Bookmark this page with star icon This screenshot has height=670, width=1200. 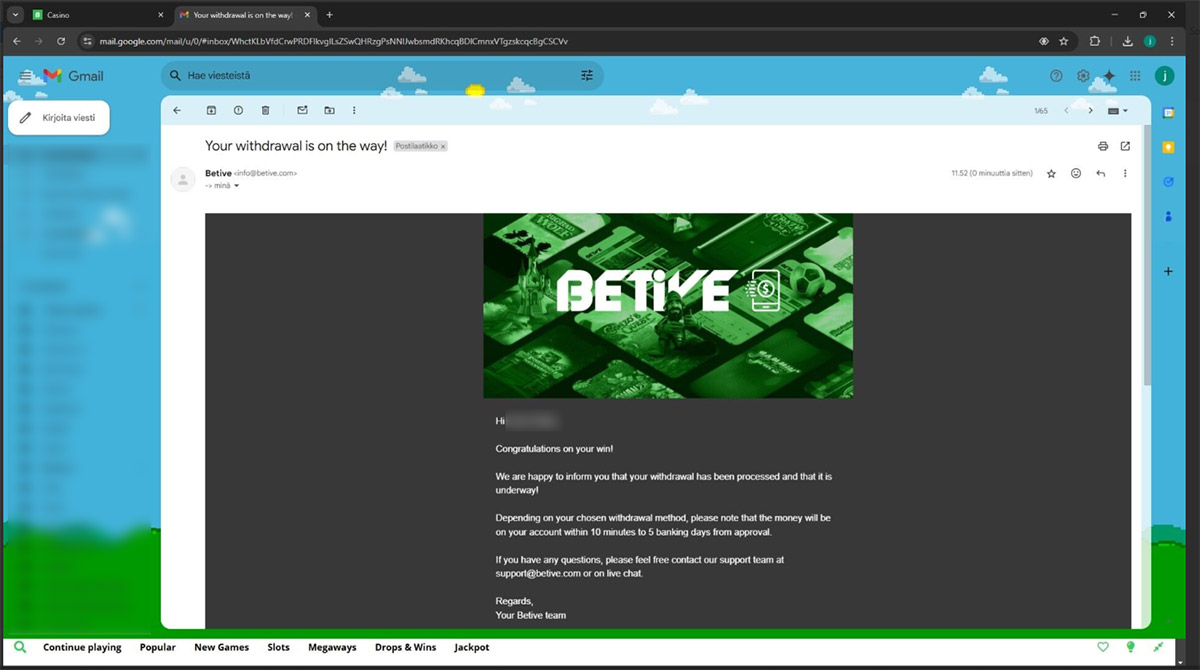(1064, 41)
